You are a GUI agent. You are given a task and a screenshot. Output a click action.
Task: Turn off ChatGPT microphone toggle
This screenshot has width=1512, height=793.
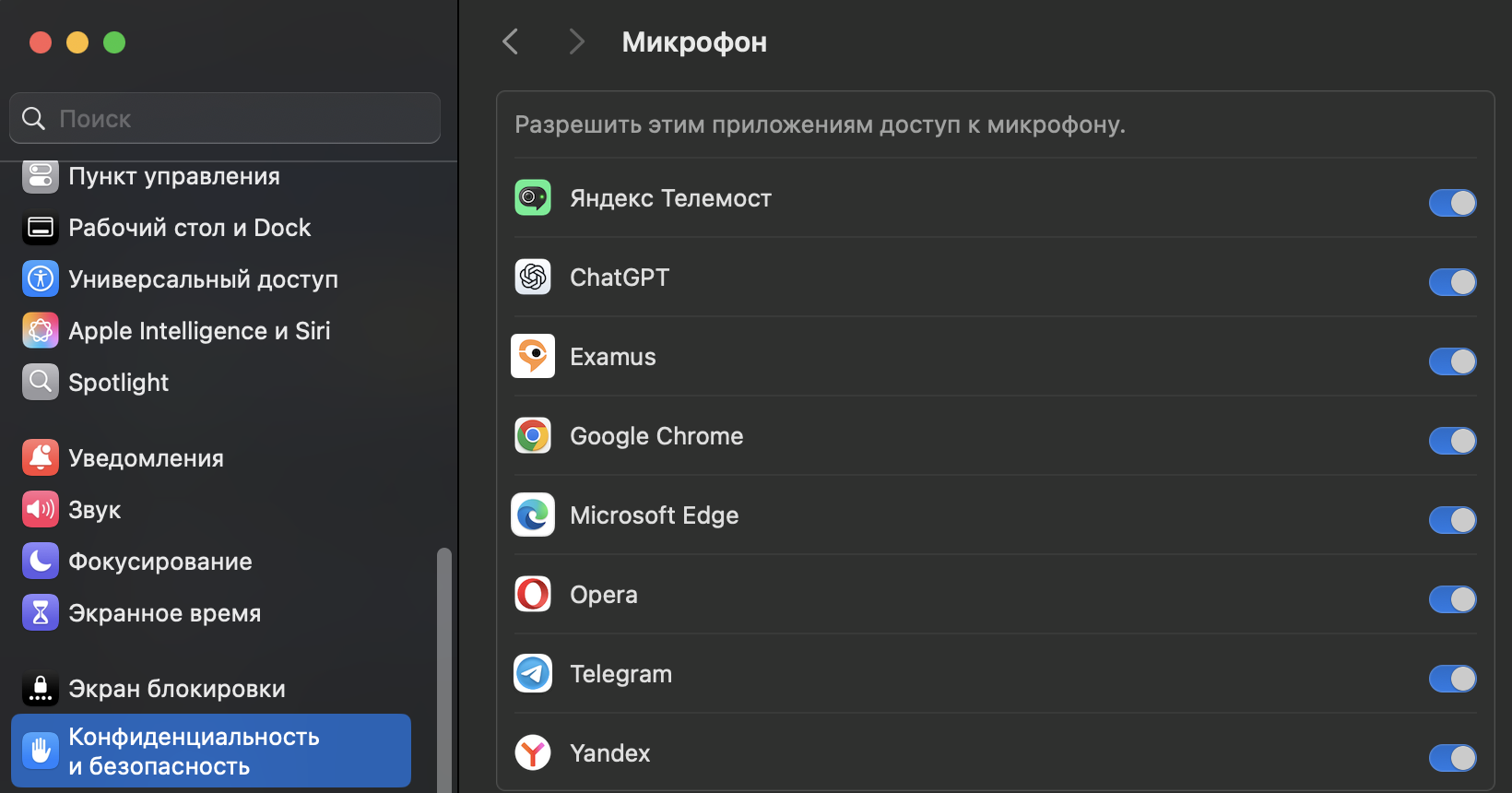[x=1453, y=282]
